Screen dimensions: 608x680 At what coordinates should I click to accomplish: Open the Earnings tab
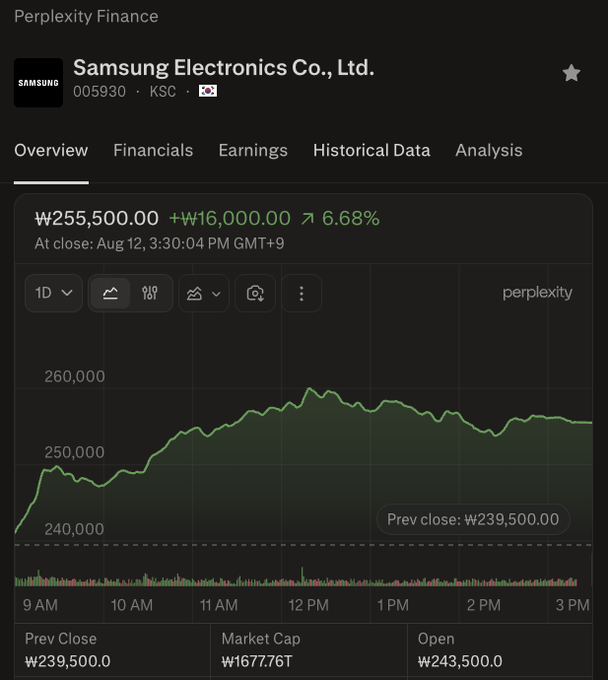(x=253, y=150)
